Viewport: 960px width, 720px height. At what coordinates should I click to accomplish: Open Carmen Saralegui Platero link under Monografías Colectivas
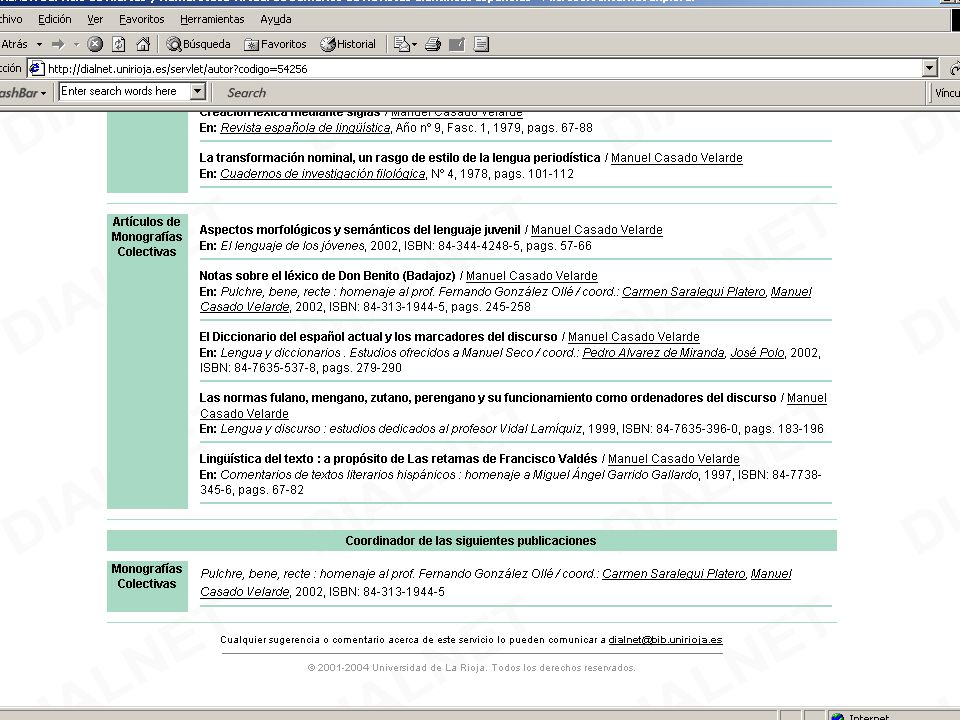point(673,574)
